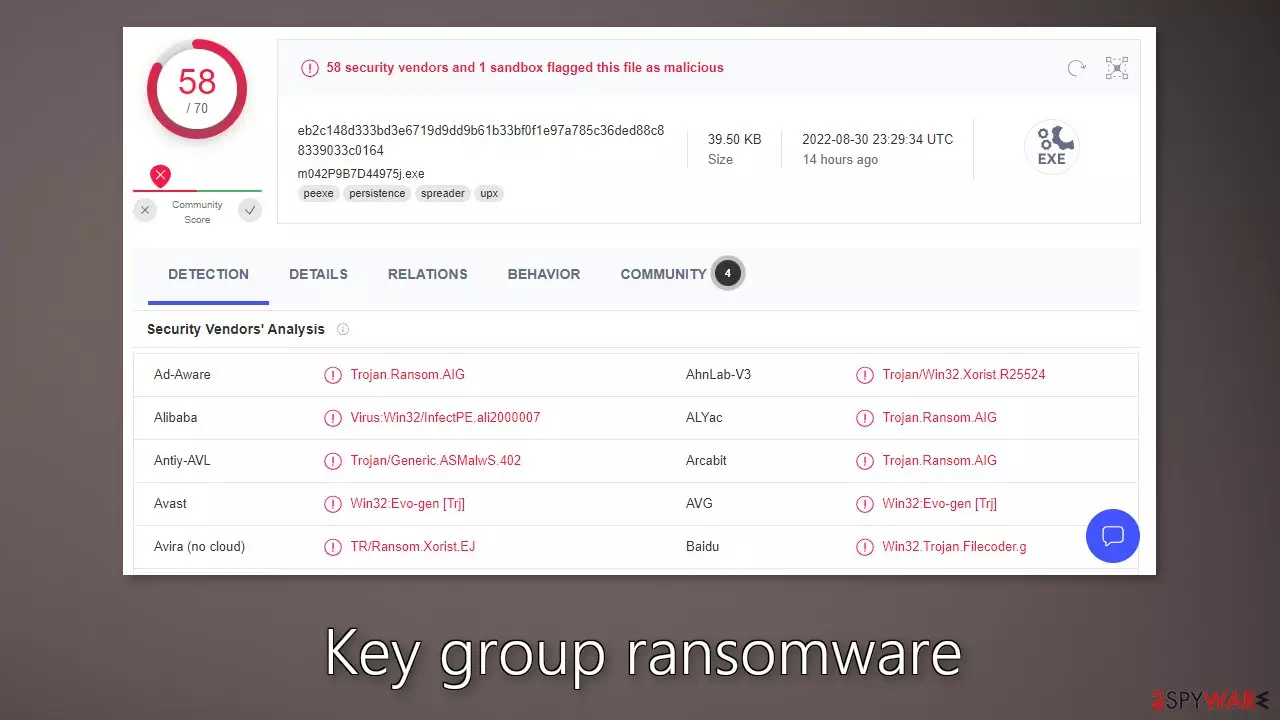The width and height of the screenshot is (1280, 720).
Task: Switch to the DETAILS tab
Action: coord(318,274)
